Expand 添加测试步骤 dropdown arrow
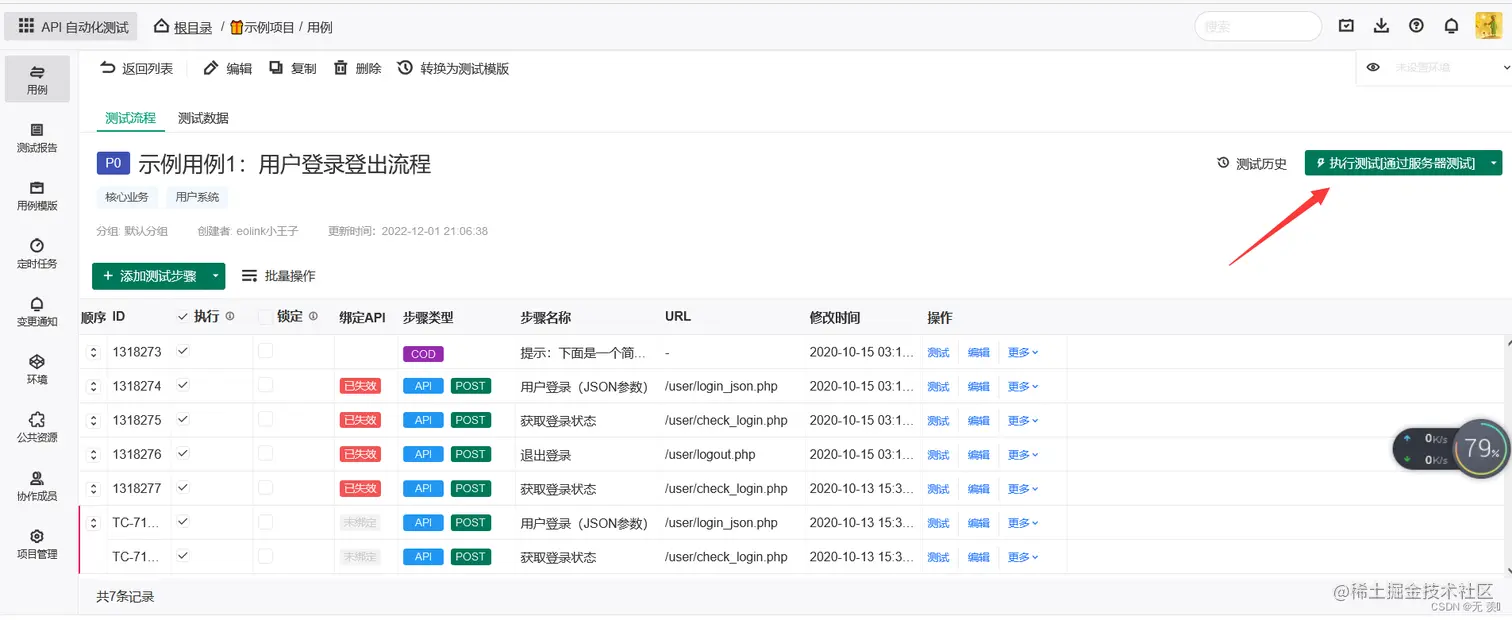The width and height of the screenshot is (1512, 620). click(x=216, y=276)
